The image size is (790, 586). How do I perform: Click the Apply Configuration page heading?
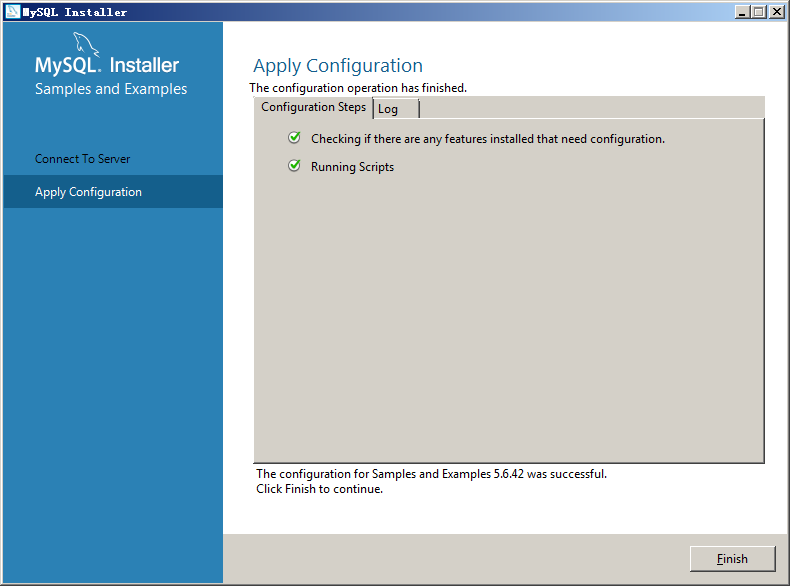(x=338, y=66)
